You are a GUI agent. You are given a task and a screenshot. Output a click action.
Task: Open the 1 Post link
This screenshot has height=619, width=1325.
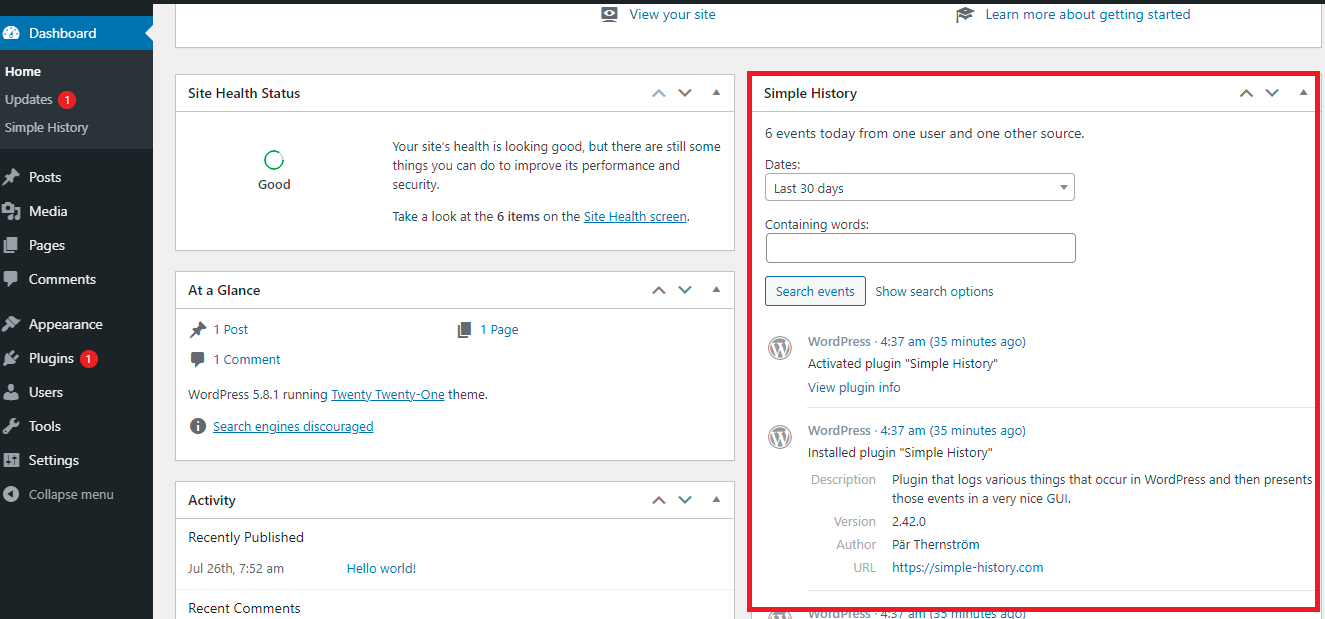(x=231, y=329)
